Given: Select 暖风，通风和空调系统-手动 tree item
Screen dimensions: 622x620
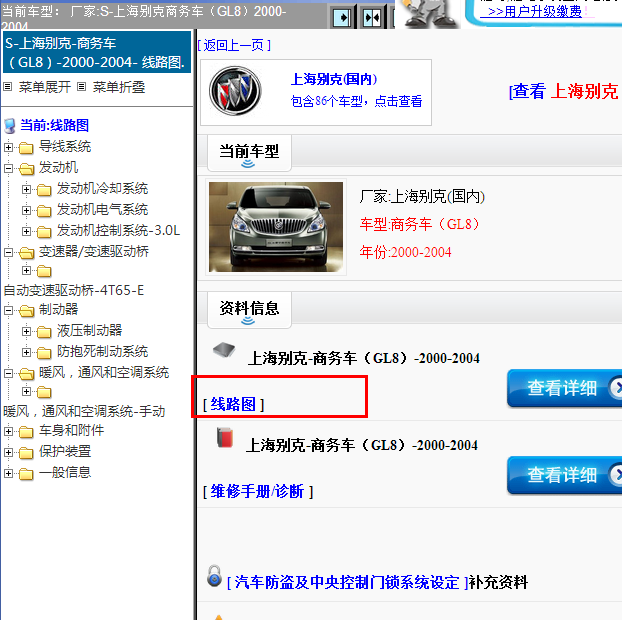Looking at the screenshot, I should click(84, 411).
